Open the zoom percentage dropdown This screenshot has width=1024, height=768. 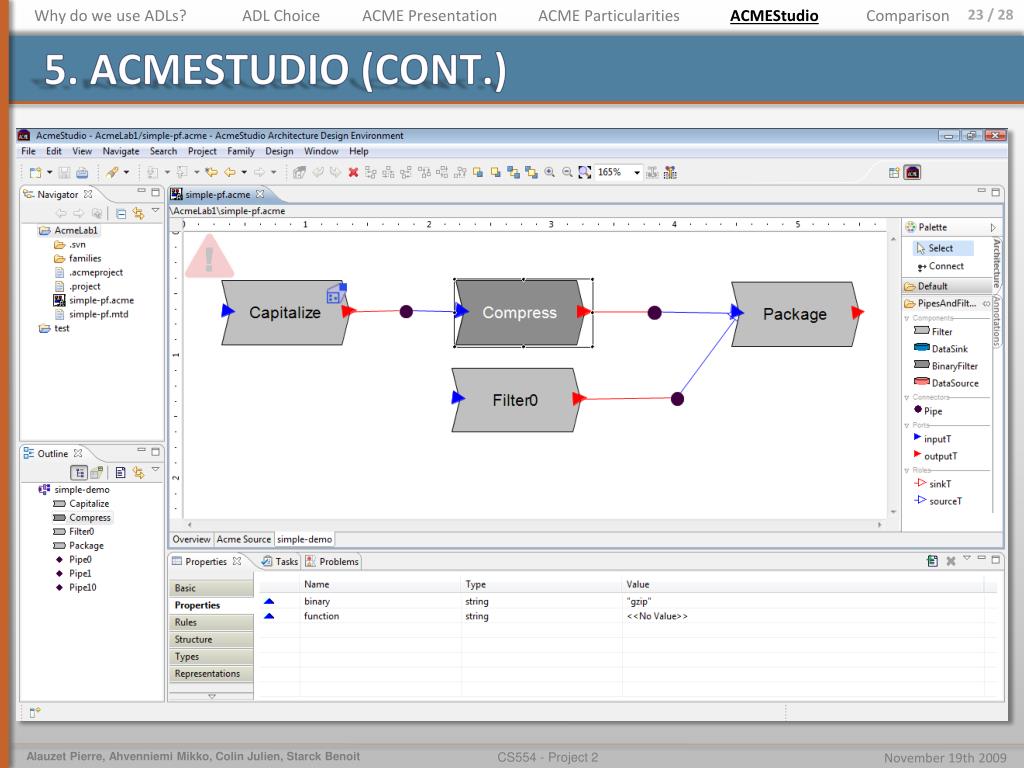[x=637, y=172]
